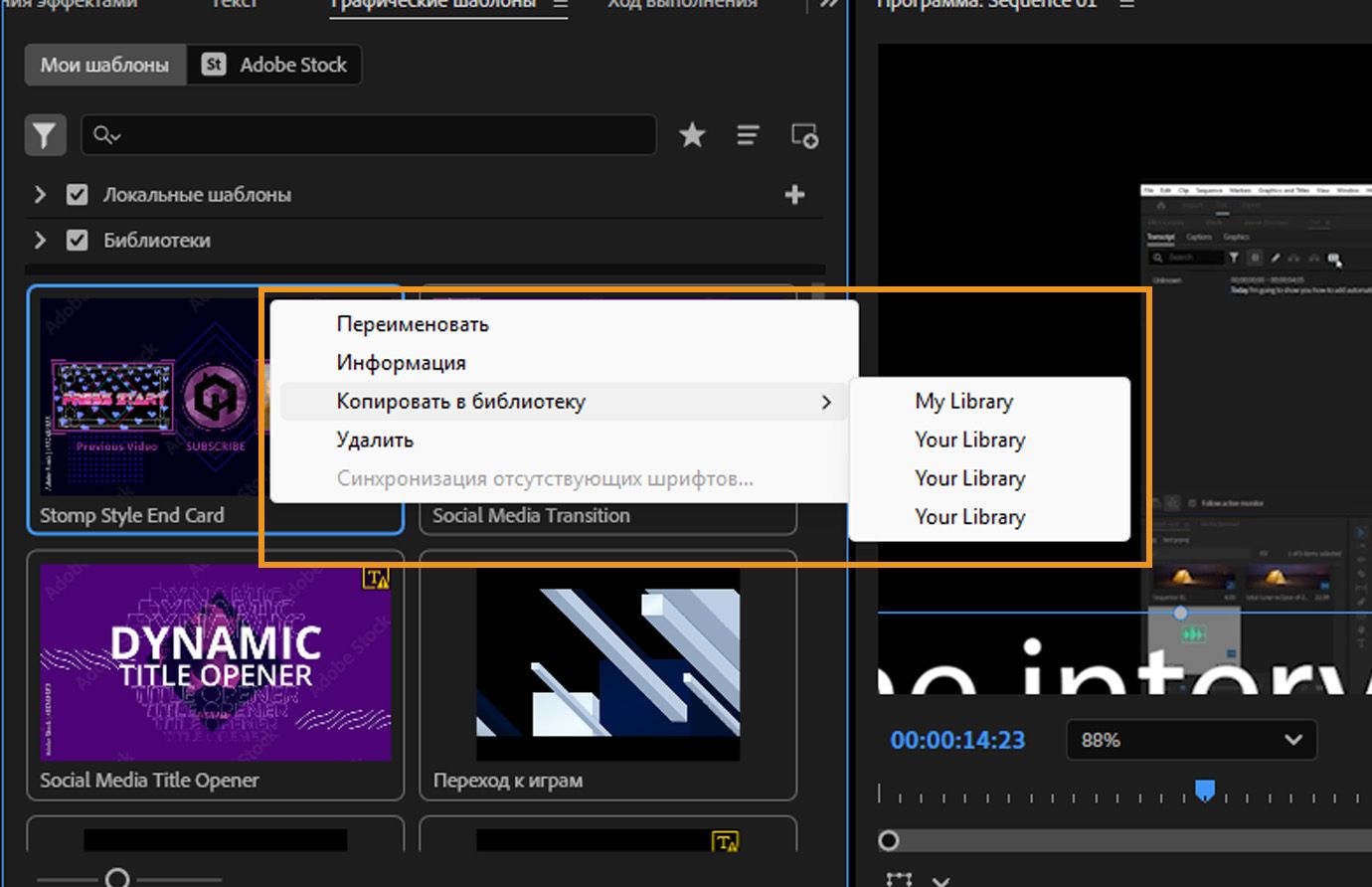1372x887 pixels.
Task: Click the Program monitor zoom scrollbar handle
Action: [889, 840]
